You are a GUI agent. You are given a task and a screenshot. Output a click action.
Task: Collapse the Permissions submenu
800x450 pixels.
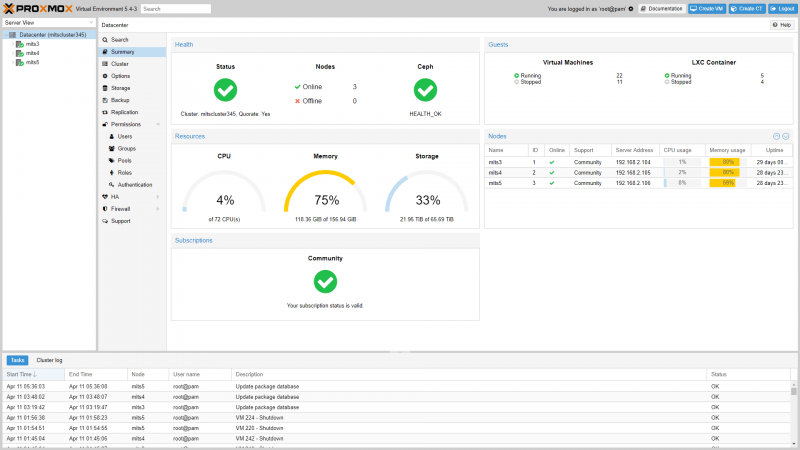click(158, 124)
